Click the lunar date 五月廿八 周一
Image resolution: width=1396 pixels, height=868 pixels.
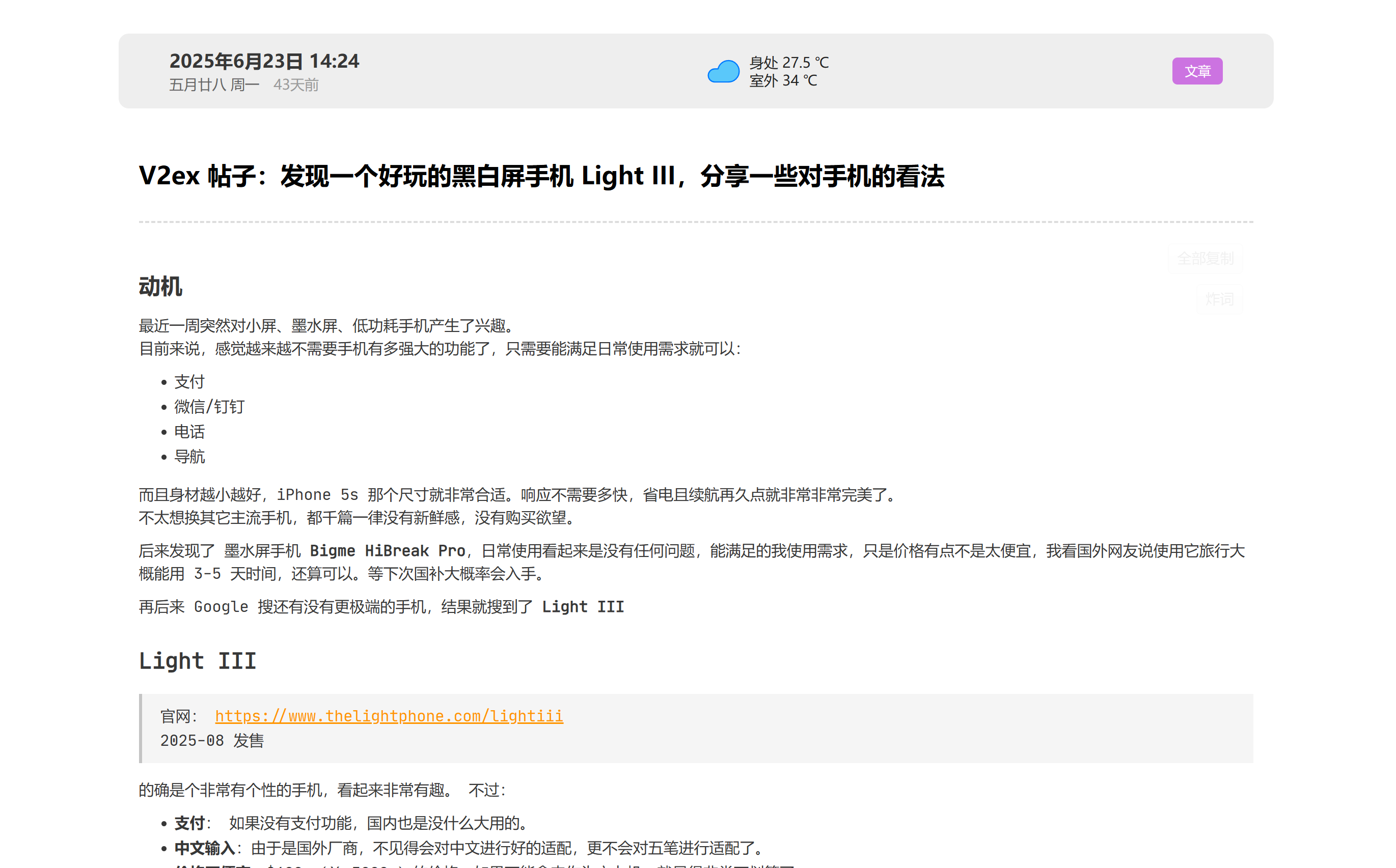[x=214, y=85]
